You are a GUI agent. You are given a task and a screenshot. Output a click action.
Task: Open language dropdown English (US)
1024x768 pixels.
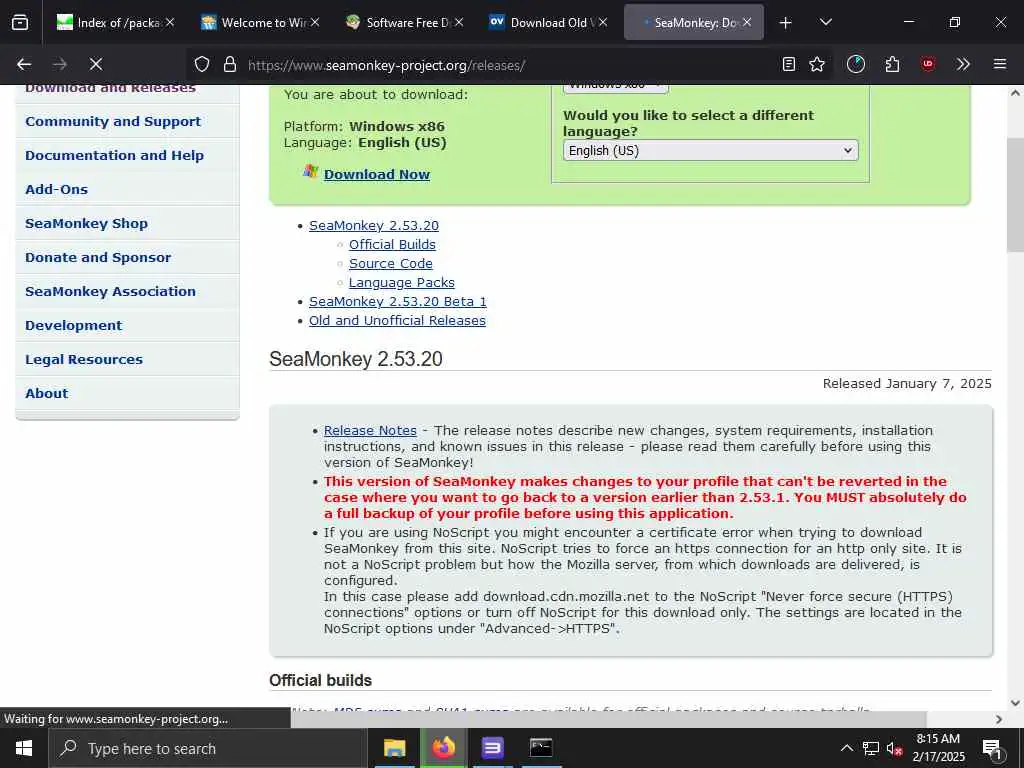coord(711,150)
